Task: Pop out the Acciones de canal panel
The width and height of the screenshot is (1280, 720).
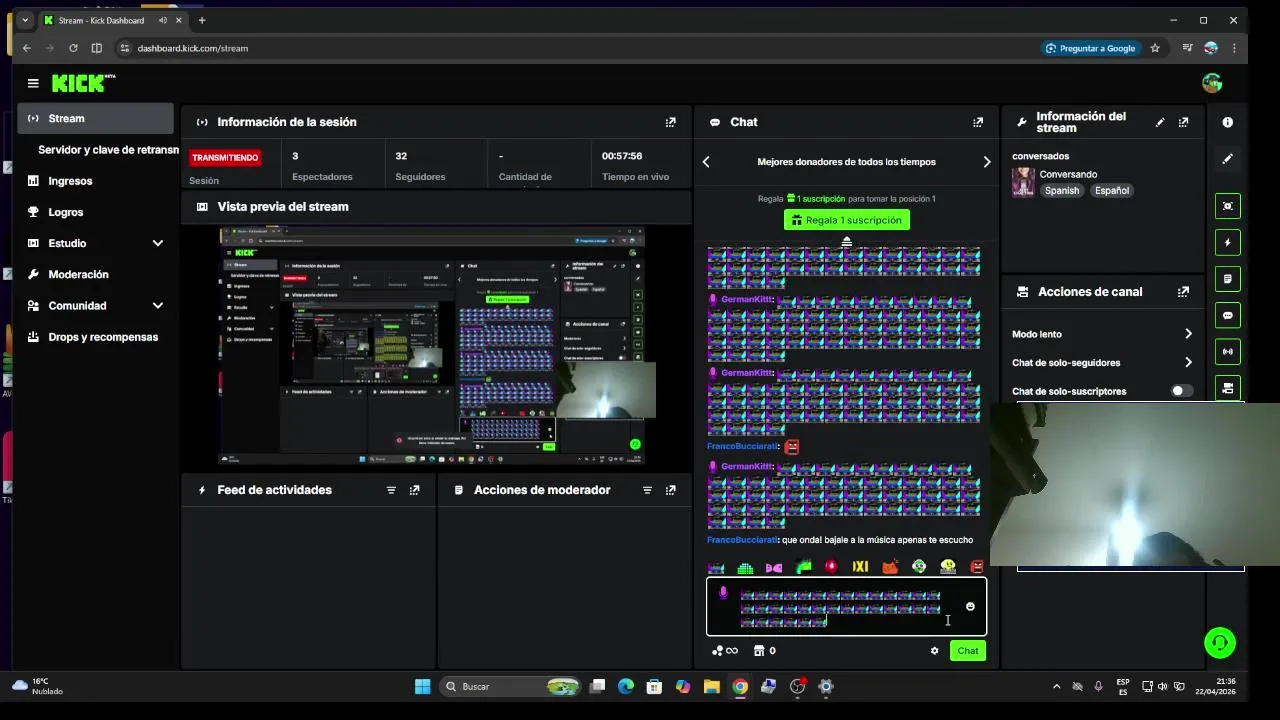Action: [1183, 292]
